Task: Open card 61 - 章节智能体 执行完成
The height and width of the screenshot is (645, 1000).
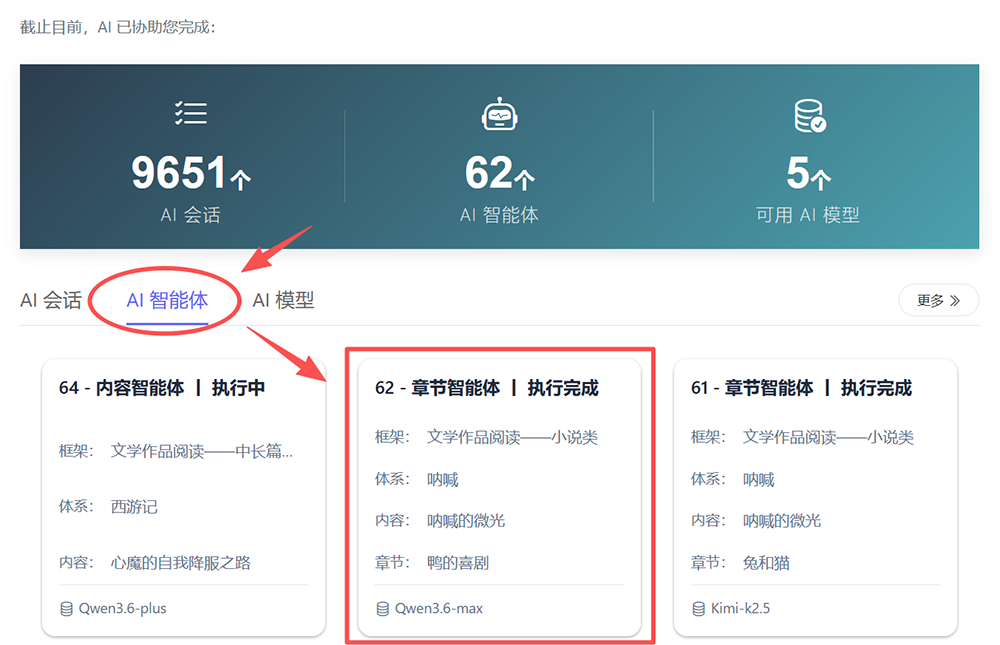Action: 815,497
